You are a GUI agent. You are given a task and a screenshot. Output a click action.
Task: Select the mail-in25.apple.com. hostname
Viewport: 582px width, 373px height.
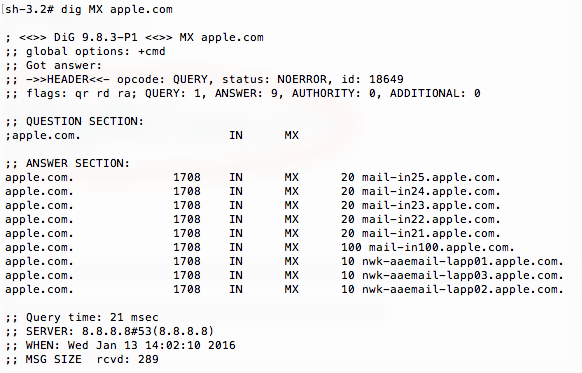431,178
